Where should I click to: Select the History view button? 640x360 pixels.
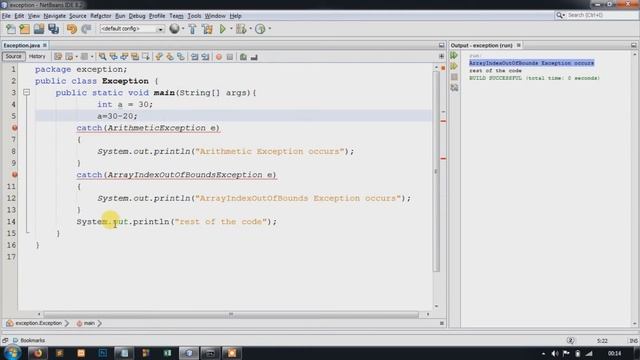tap(37, 57)
